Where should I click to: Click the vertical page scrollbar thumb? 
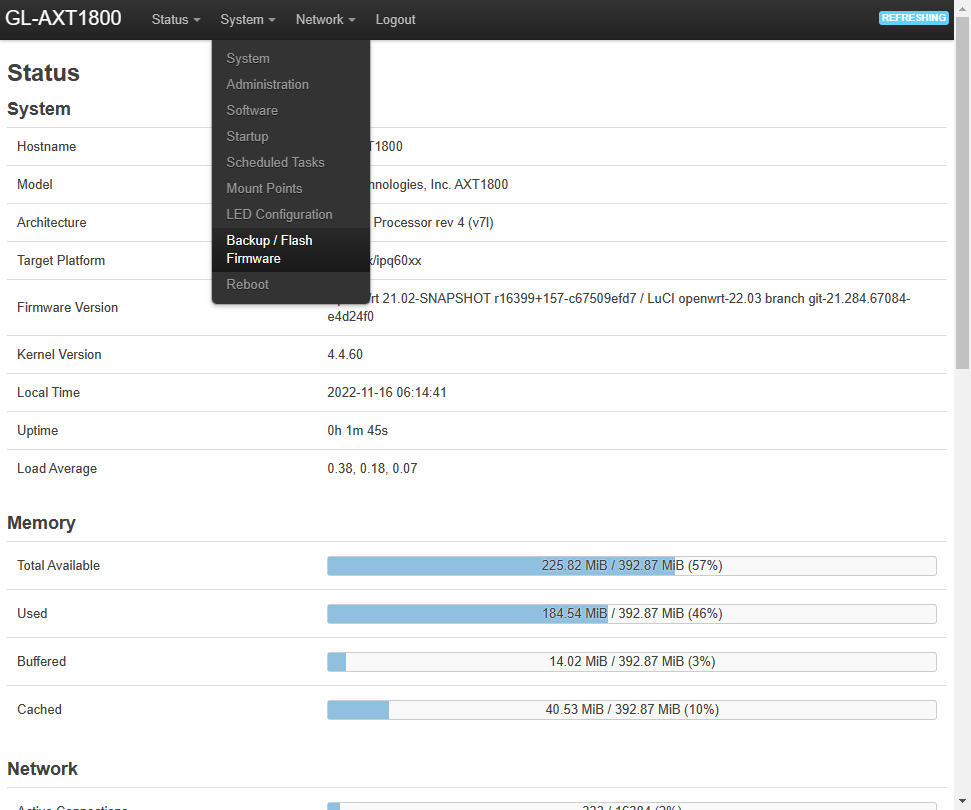pos(962,193)
